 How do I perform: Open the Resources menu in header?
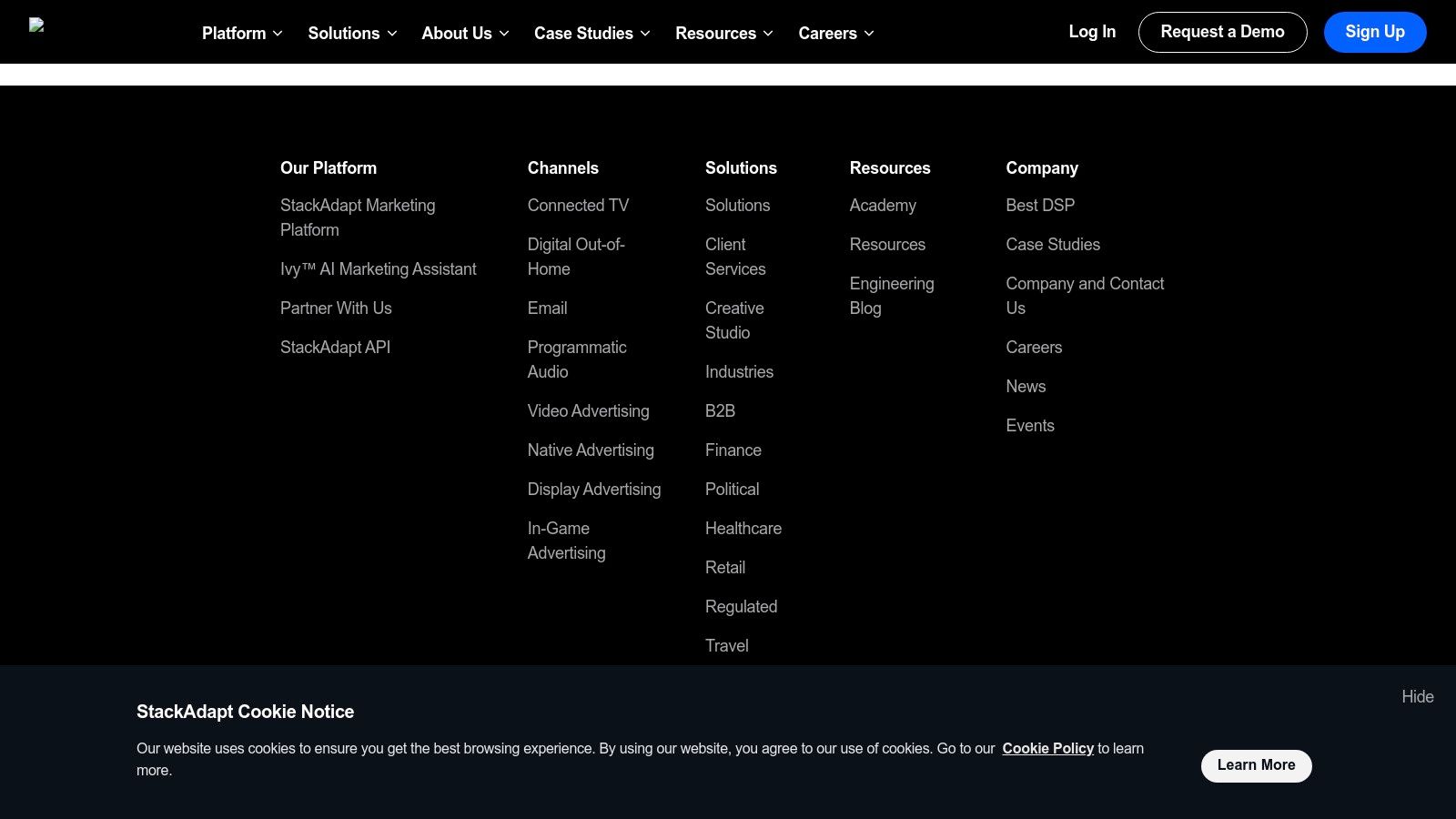723,34
